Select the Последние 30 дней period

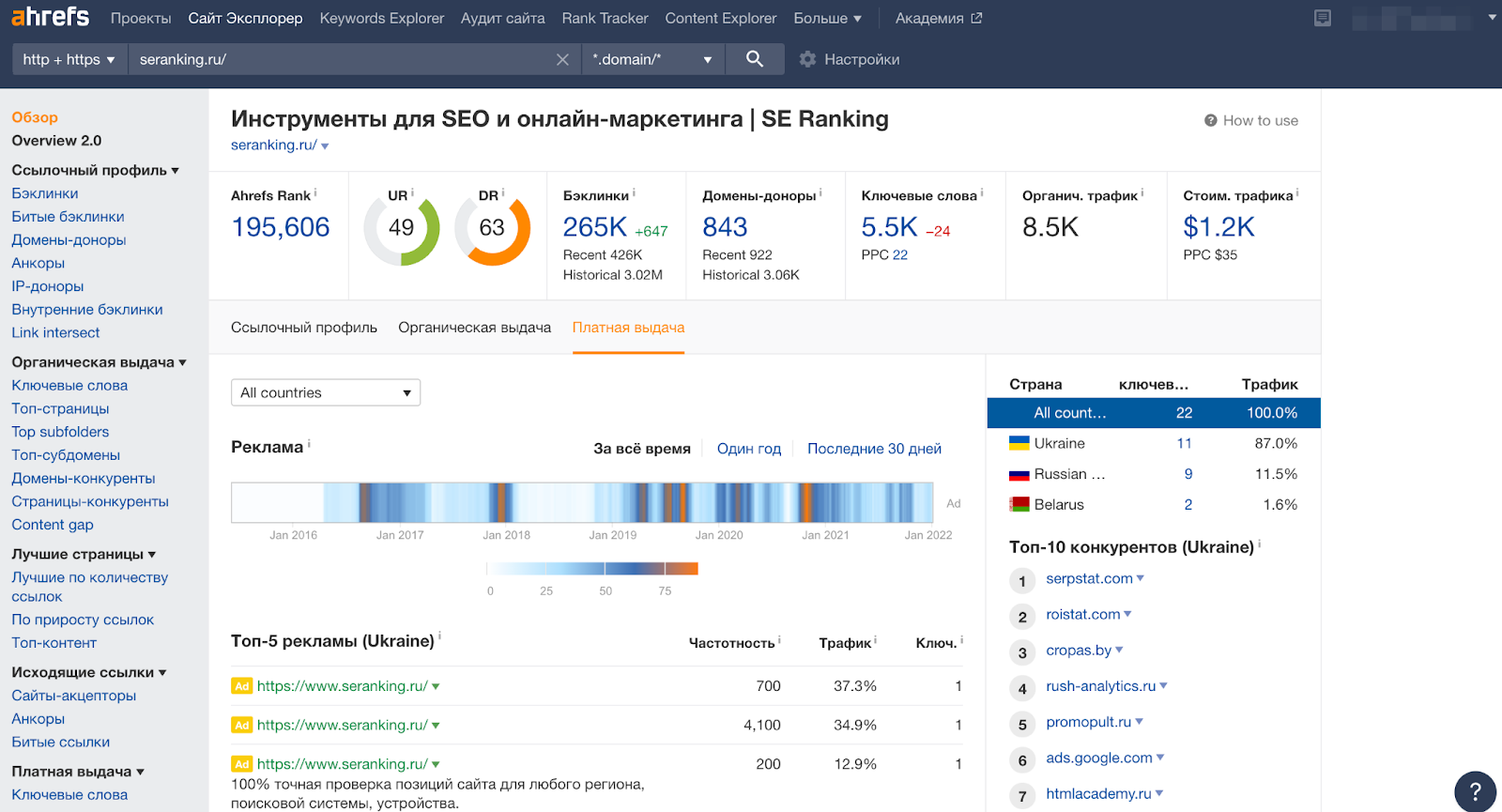(x=874, y=449)
